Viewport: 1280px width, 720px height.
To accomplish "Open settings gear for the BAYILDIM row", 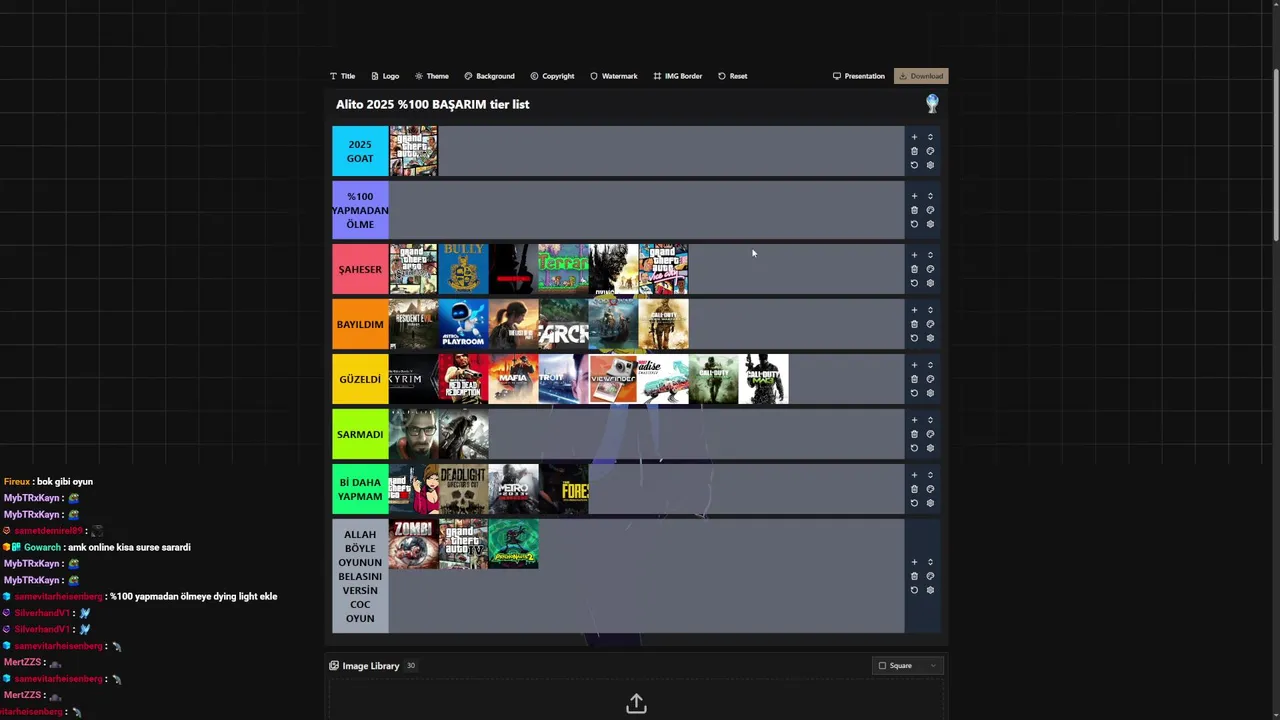I will click(930, 338).
